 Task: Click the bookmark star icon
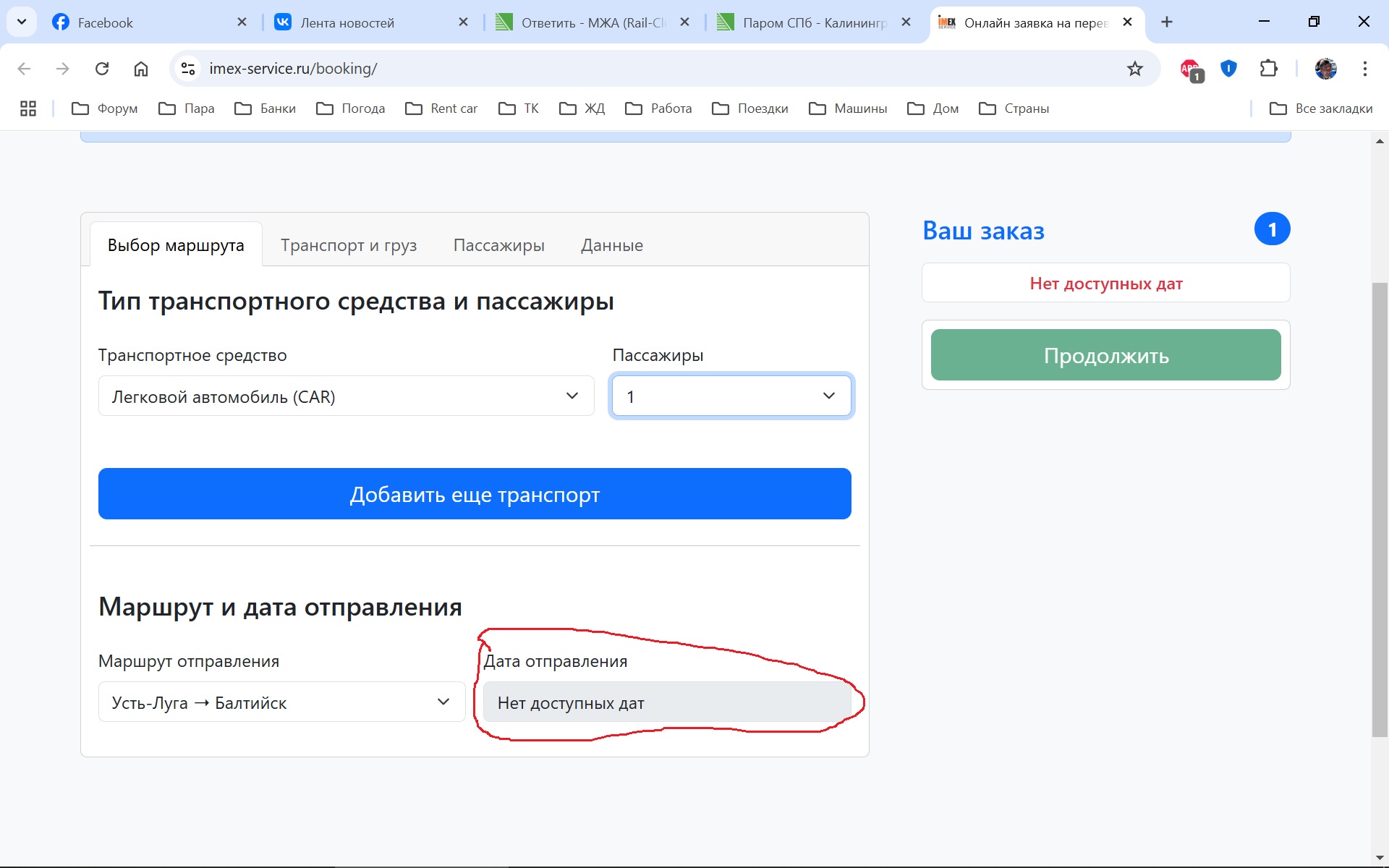point(1134,69)
